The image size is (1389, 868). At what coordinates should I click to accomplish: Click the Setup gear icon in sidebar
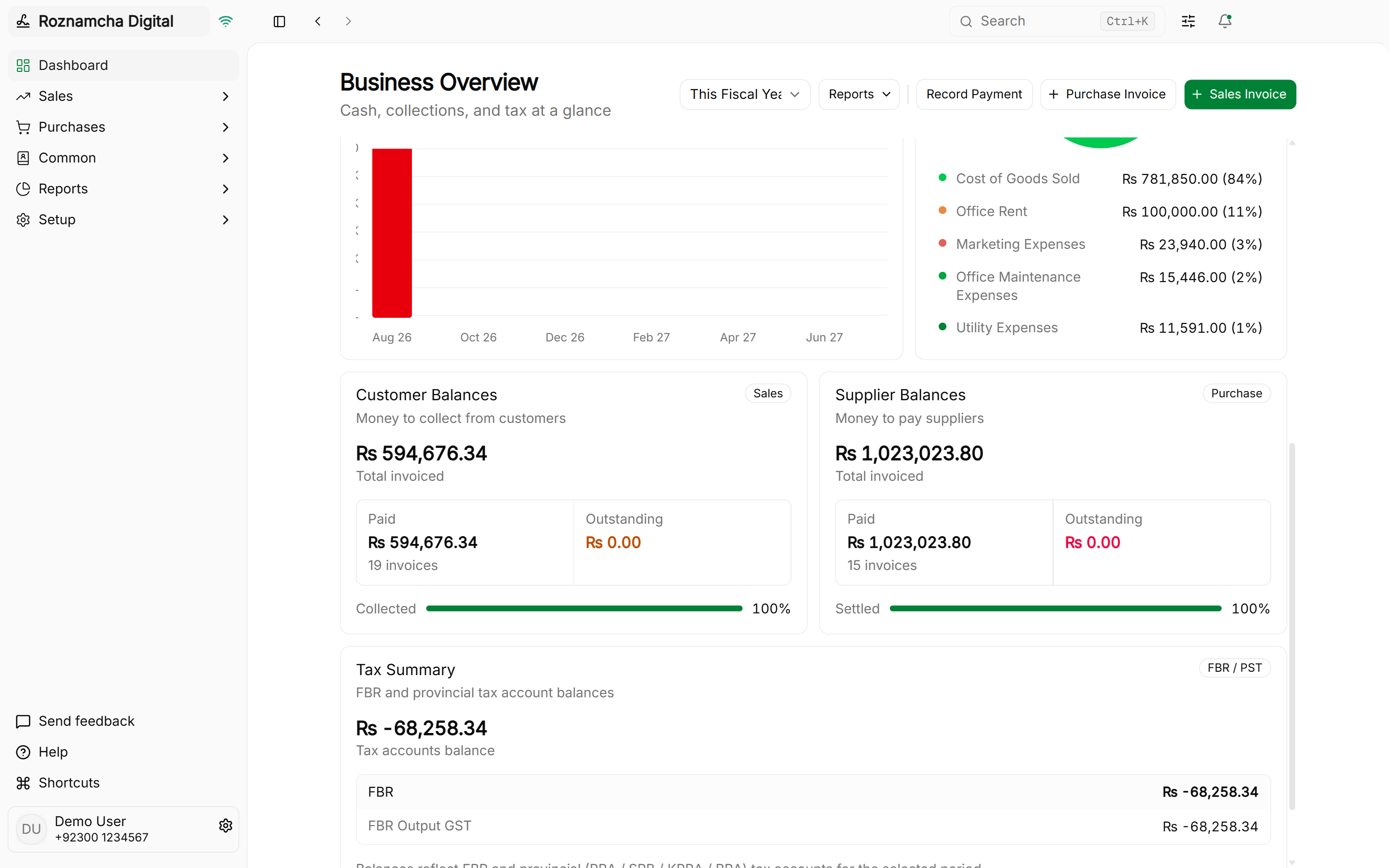tap(23, 220)
